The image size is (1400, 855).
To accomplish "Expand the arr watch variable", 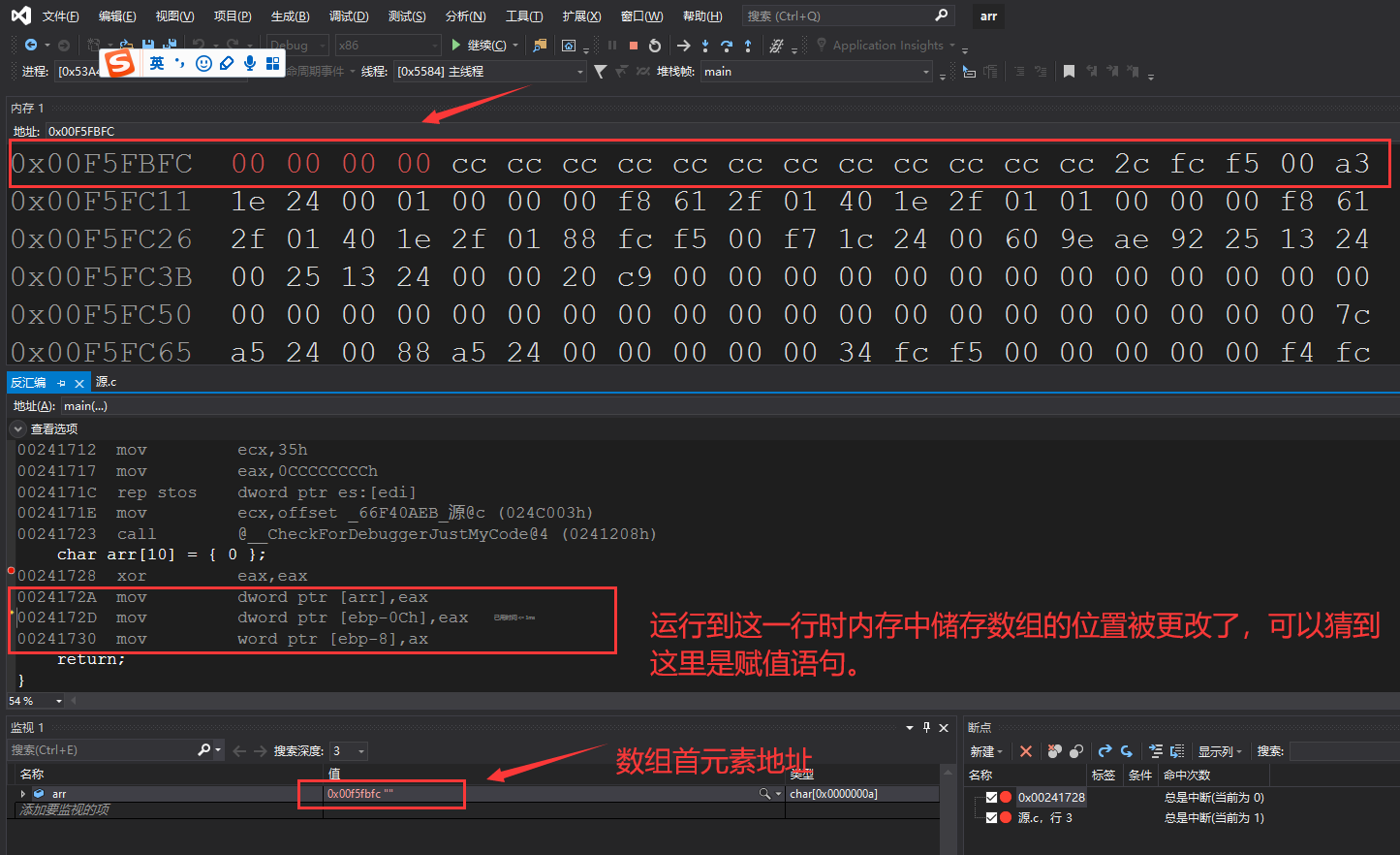I will point(22,794).
